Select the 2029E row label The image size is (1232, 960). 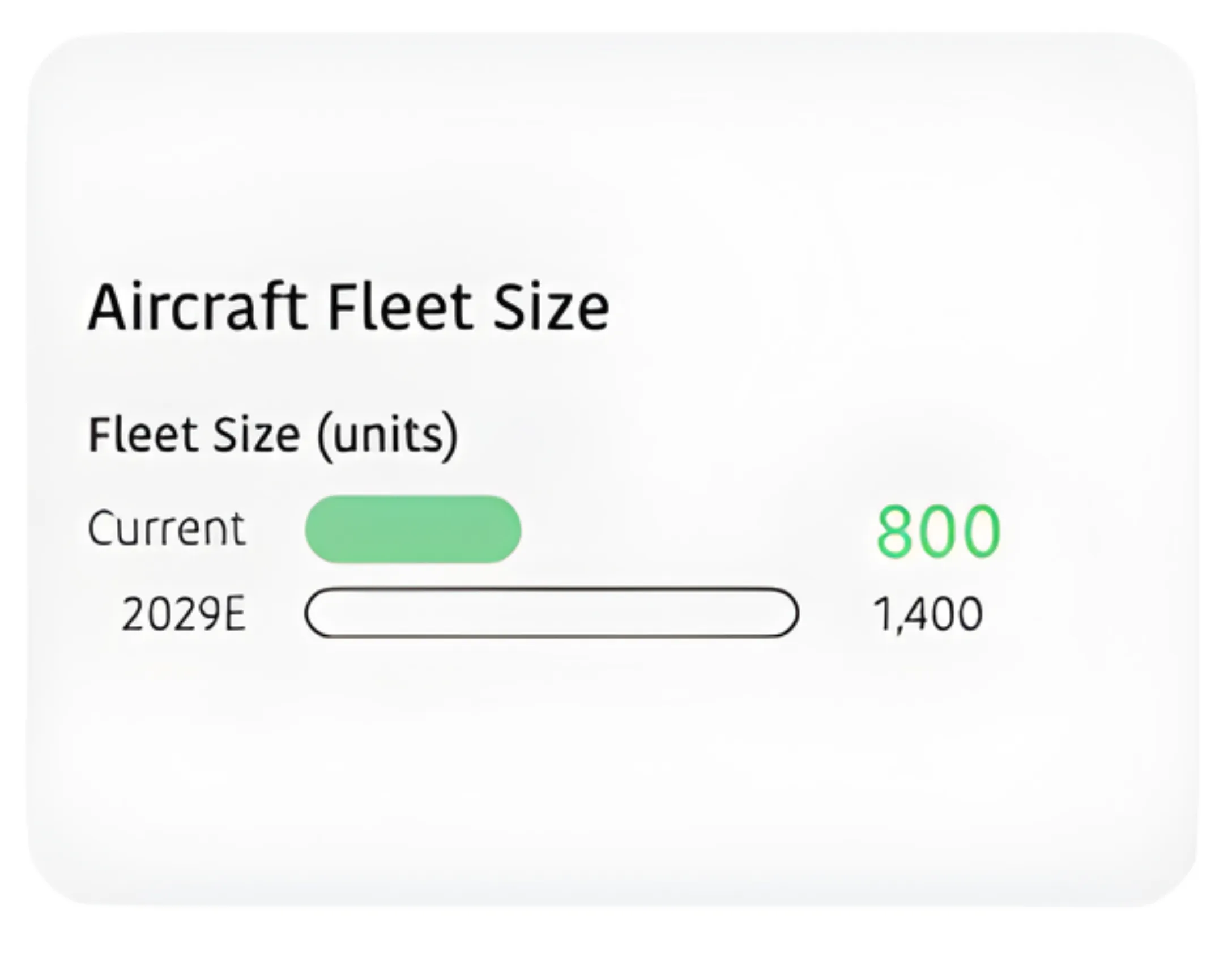point(184,614)
